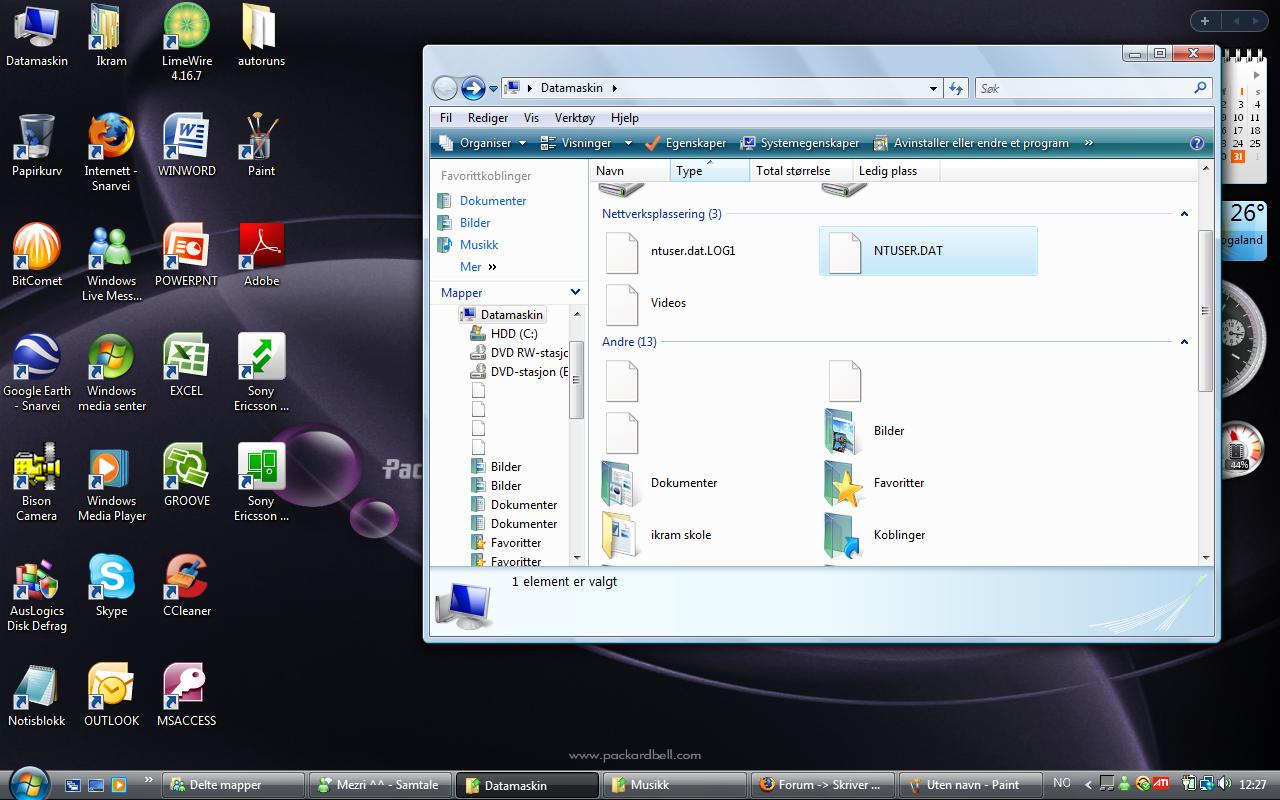Open the WINWORD desktop shortcut
This screenshot has height=800, width=1280.
click(x=186, y=146)
